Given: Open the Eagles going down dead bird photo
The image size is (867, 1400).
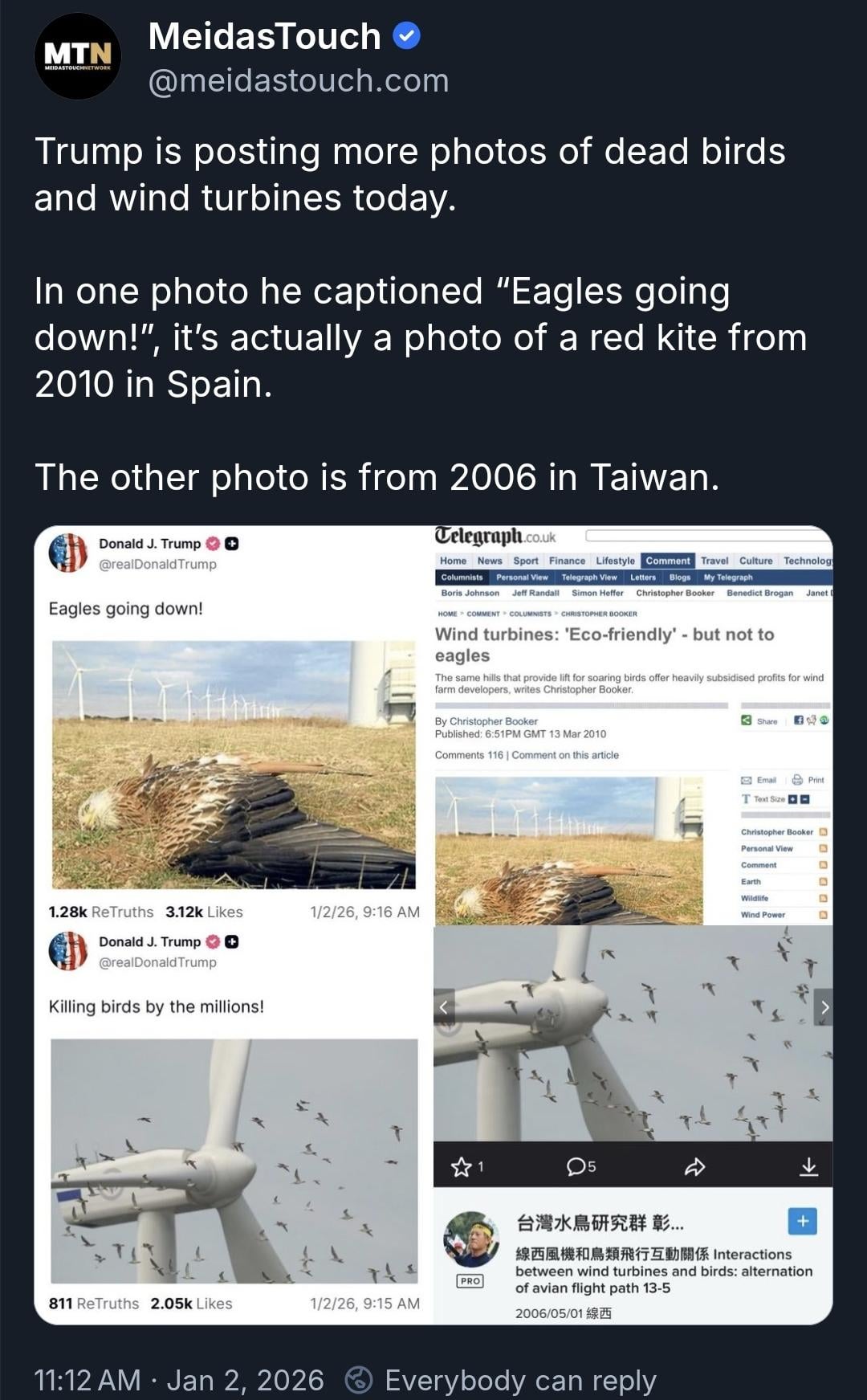Looking at the screenshot, I should tap(234, 765).
